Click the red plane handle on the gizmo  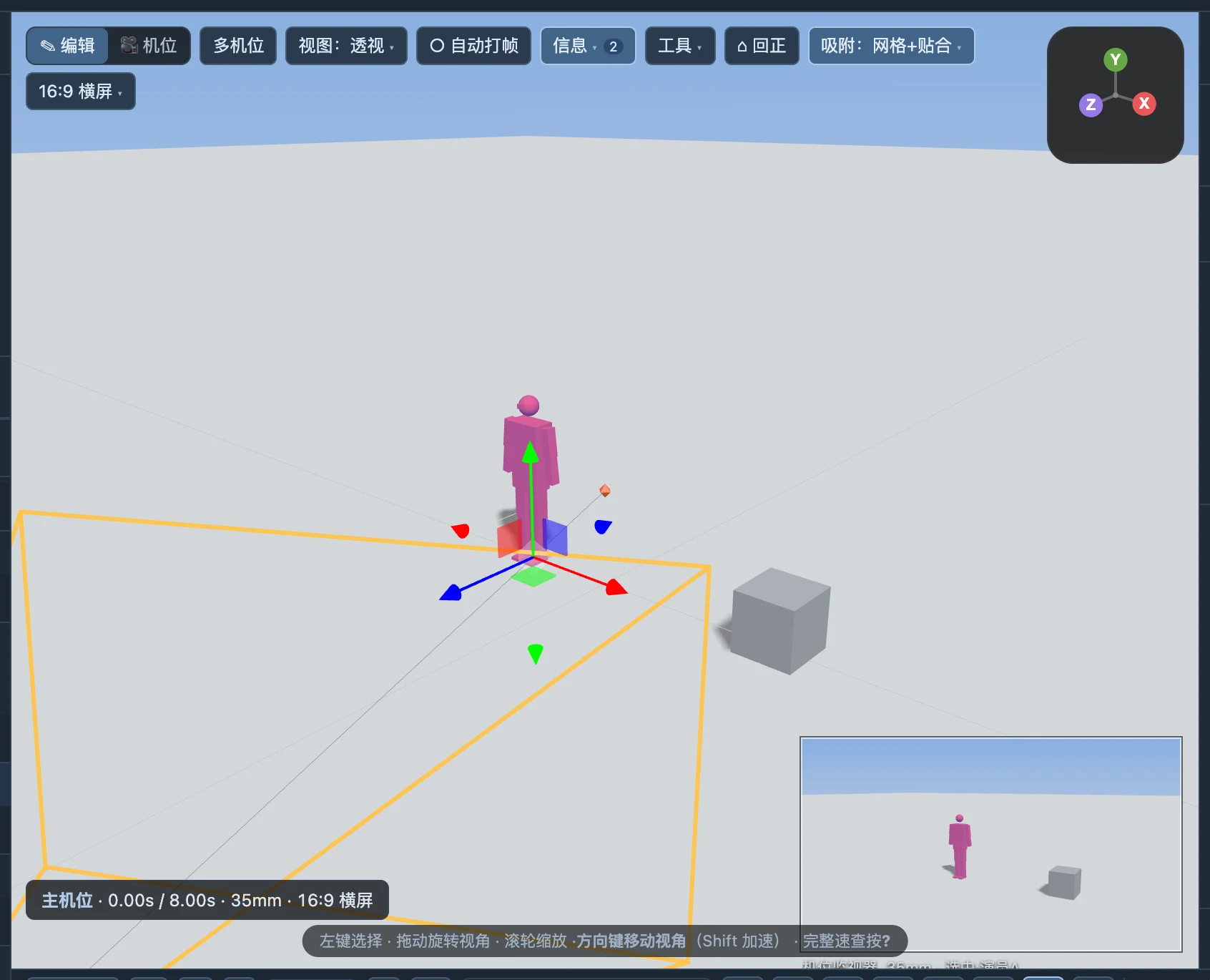pos(509,538)
